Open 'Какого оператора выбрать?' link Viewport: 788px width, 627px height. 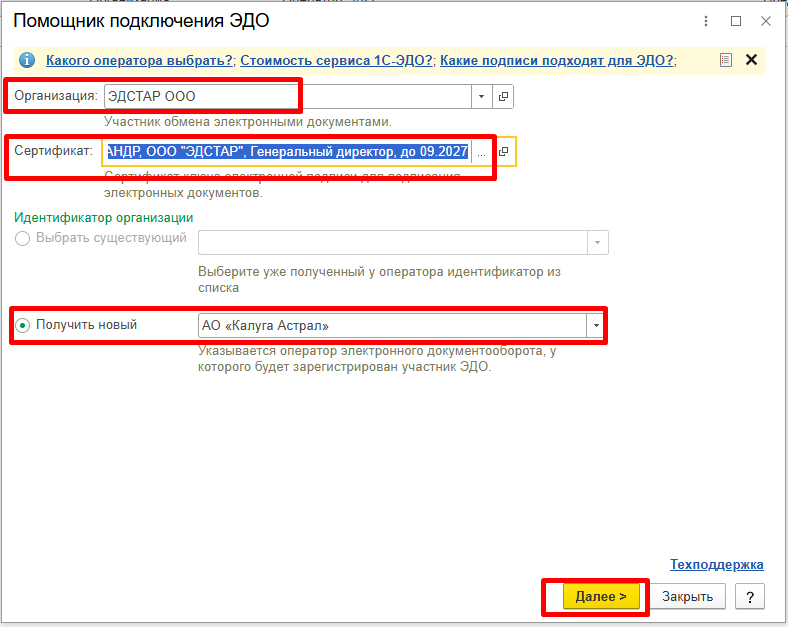pyautogui.click(x=139, y=60)
